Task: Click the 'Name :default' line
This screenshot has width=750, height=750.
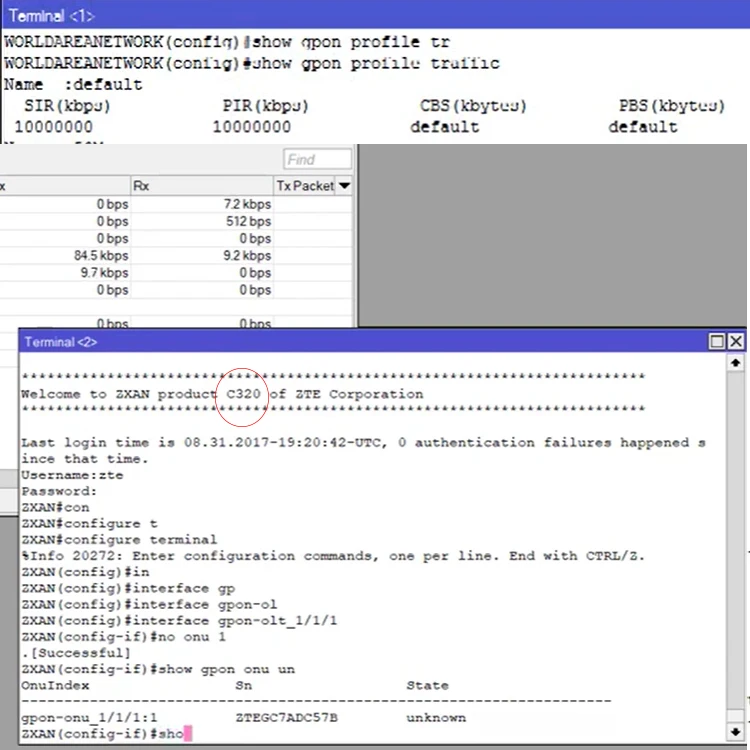Action: [x=73, y=85]
